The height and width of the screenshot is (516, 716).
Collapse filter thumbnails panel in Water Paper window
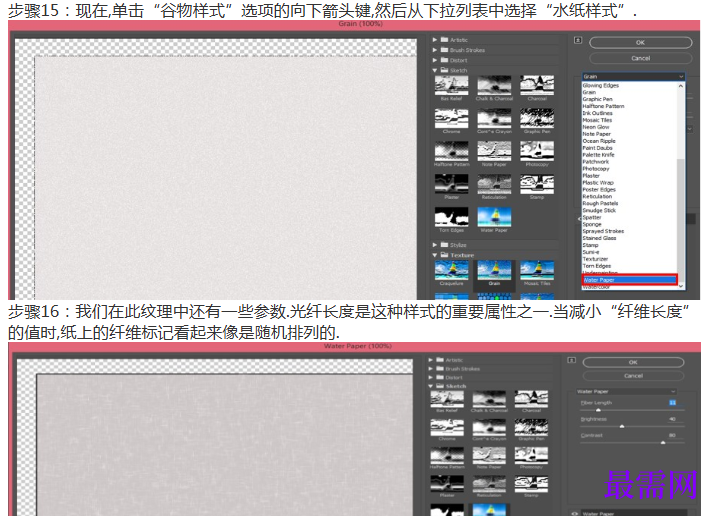[x=571, y=360]
